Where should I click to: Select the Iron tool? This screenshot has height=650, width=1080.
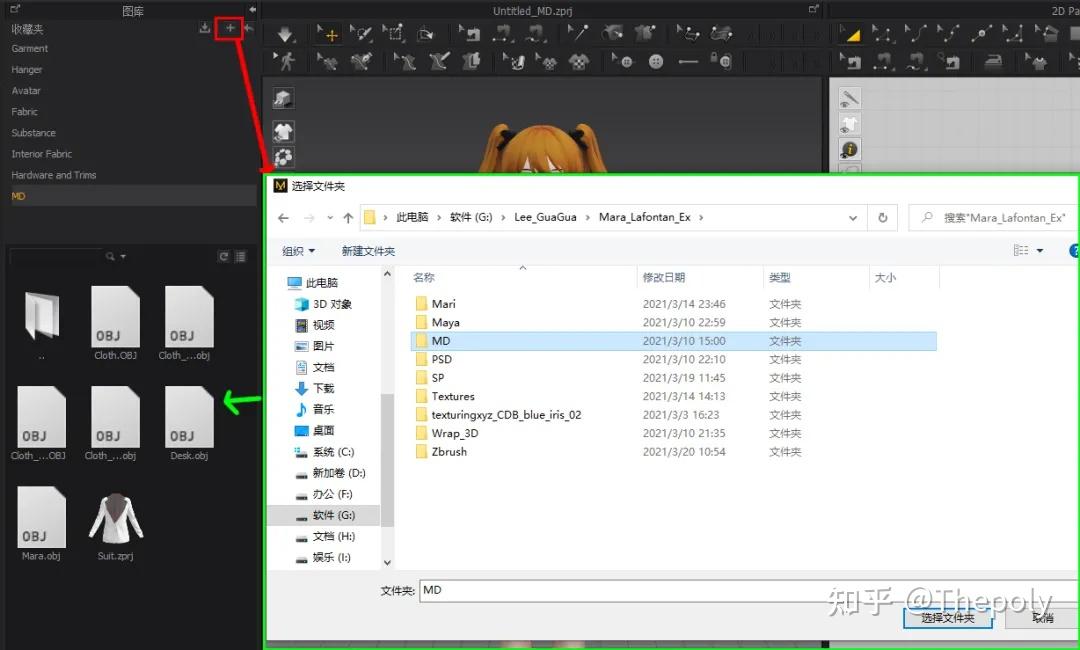[x=993, y=61]
